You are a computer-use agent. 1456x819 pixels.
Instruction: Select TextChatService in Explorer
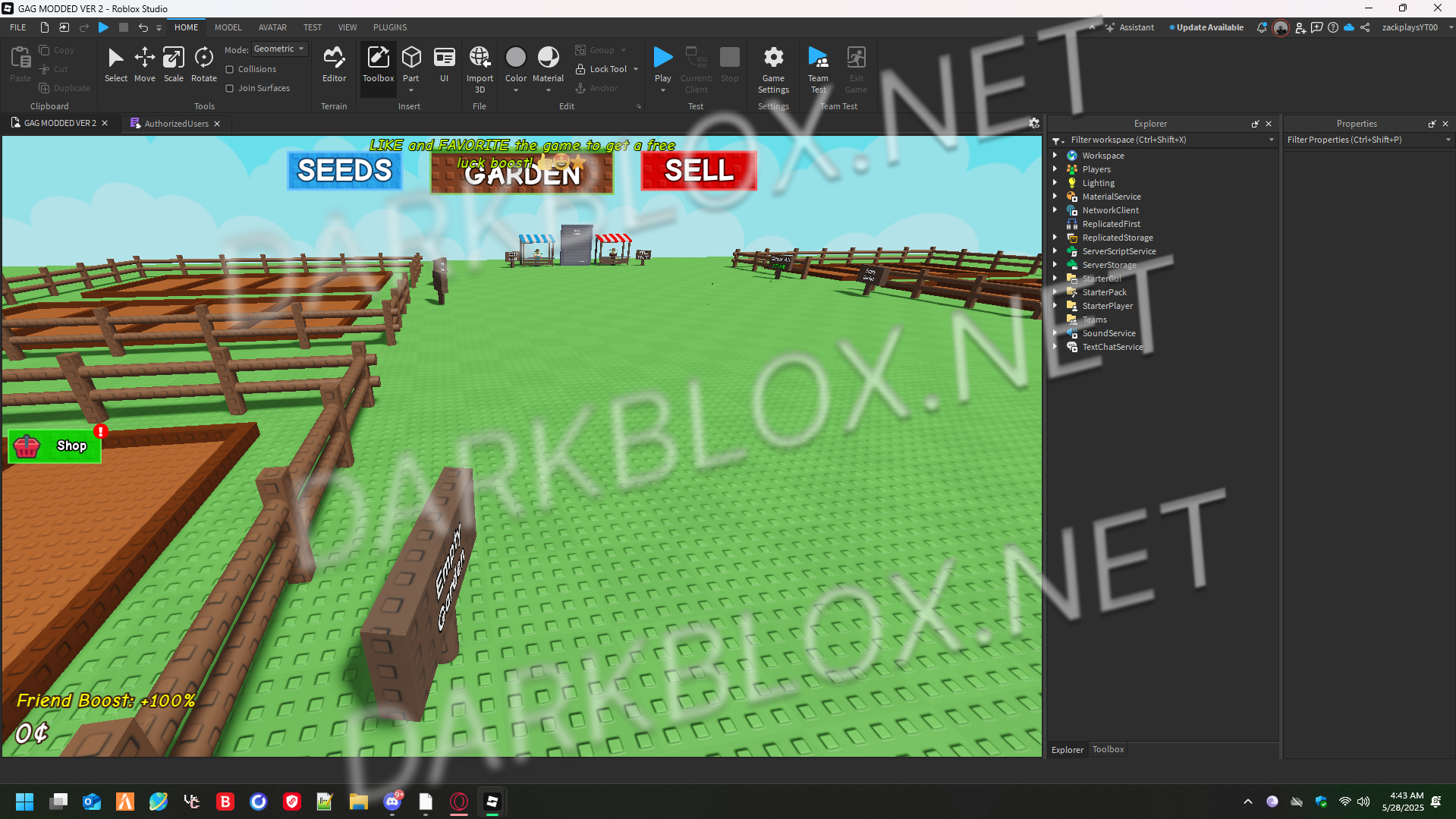(x=1112, y=347)
